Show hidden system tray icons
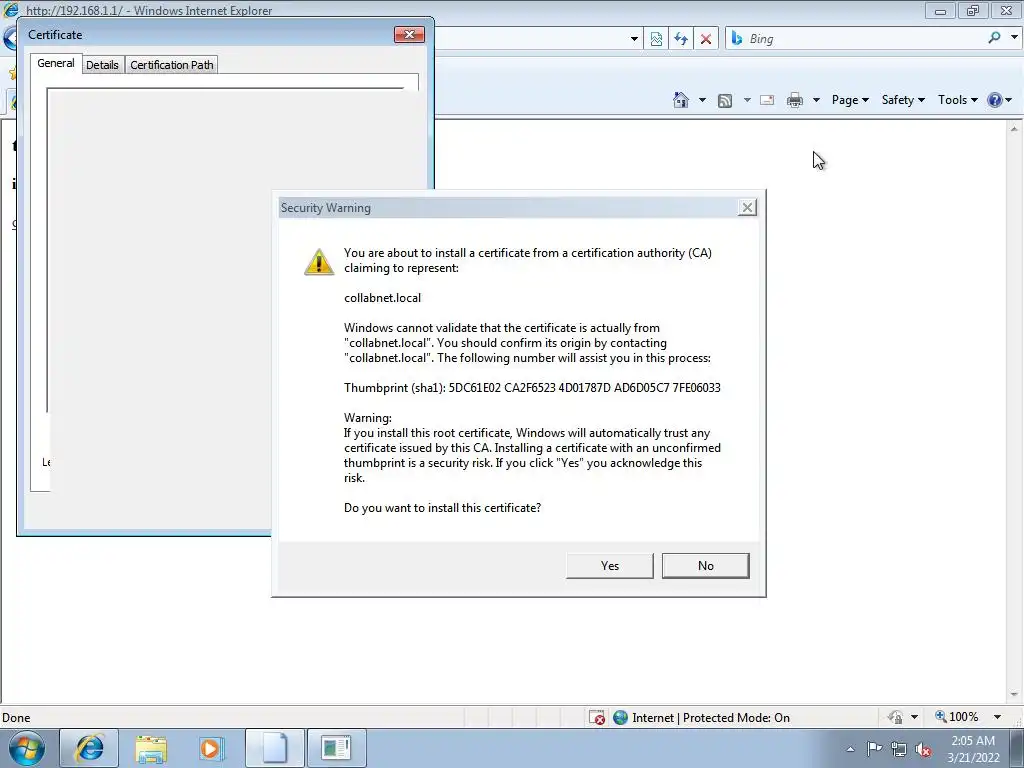 850,749
